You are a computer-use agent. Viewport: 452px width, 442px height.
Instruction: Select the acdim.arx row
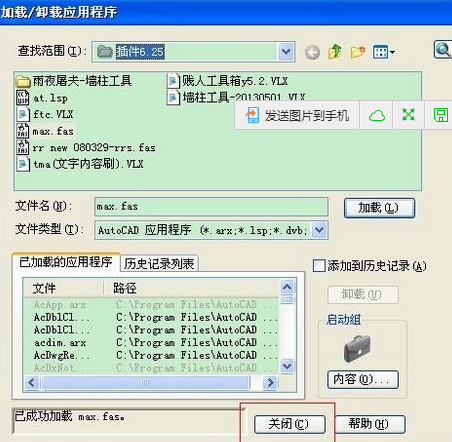(152, 342)
